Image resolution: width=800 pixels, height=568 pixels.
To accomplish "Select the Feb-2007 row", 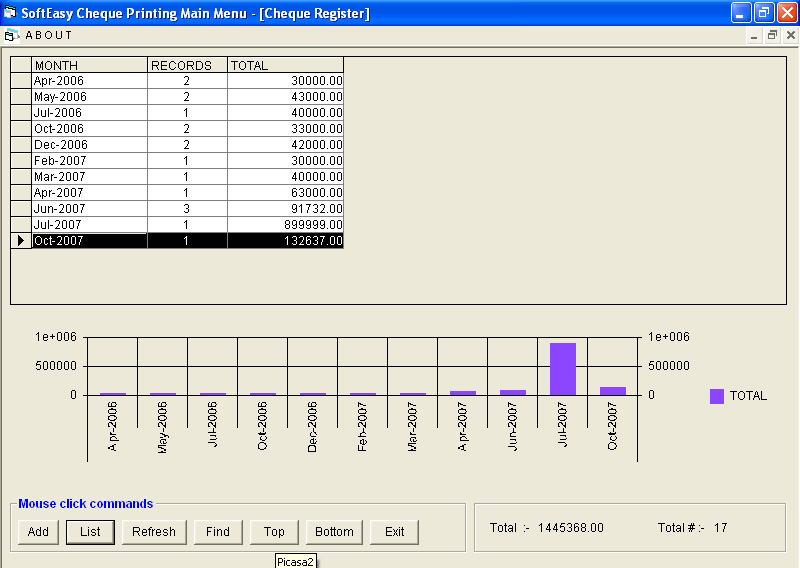I will coord(177,161).
